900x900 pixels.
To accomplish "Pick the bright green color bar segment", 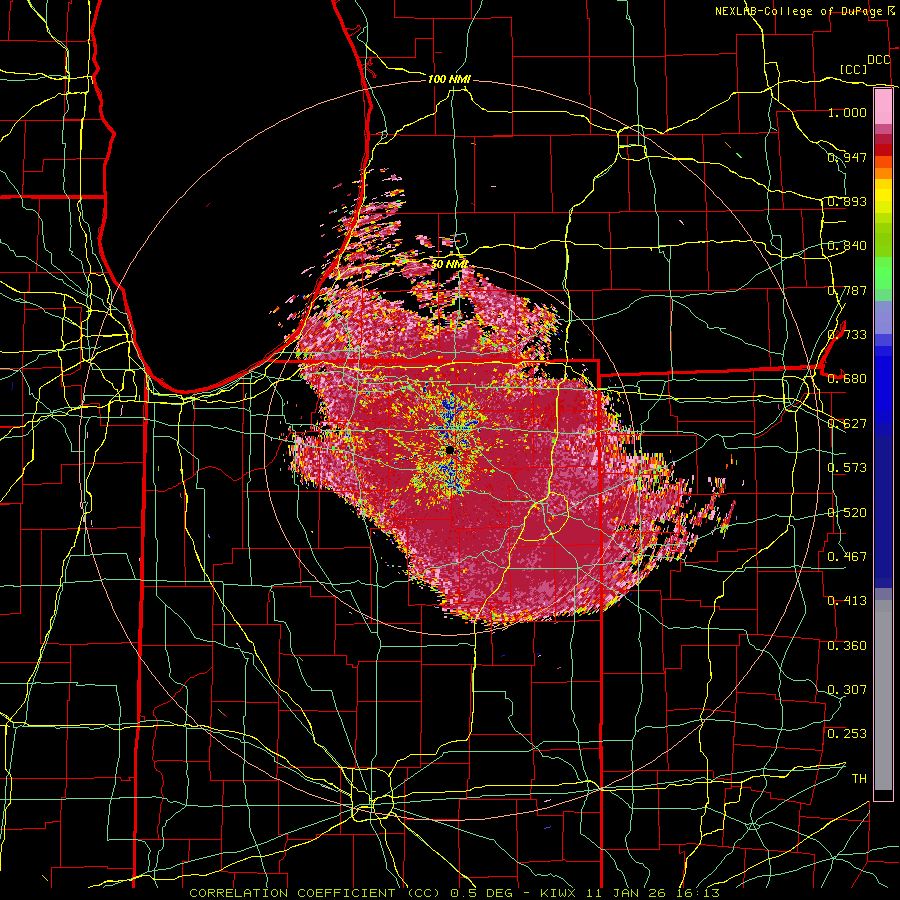I will tap(883, 273).
